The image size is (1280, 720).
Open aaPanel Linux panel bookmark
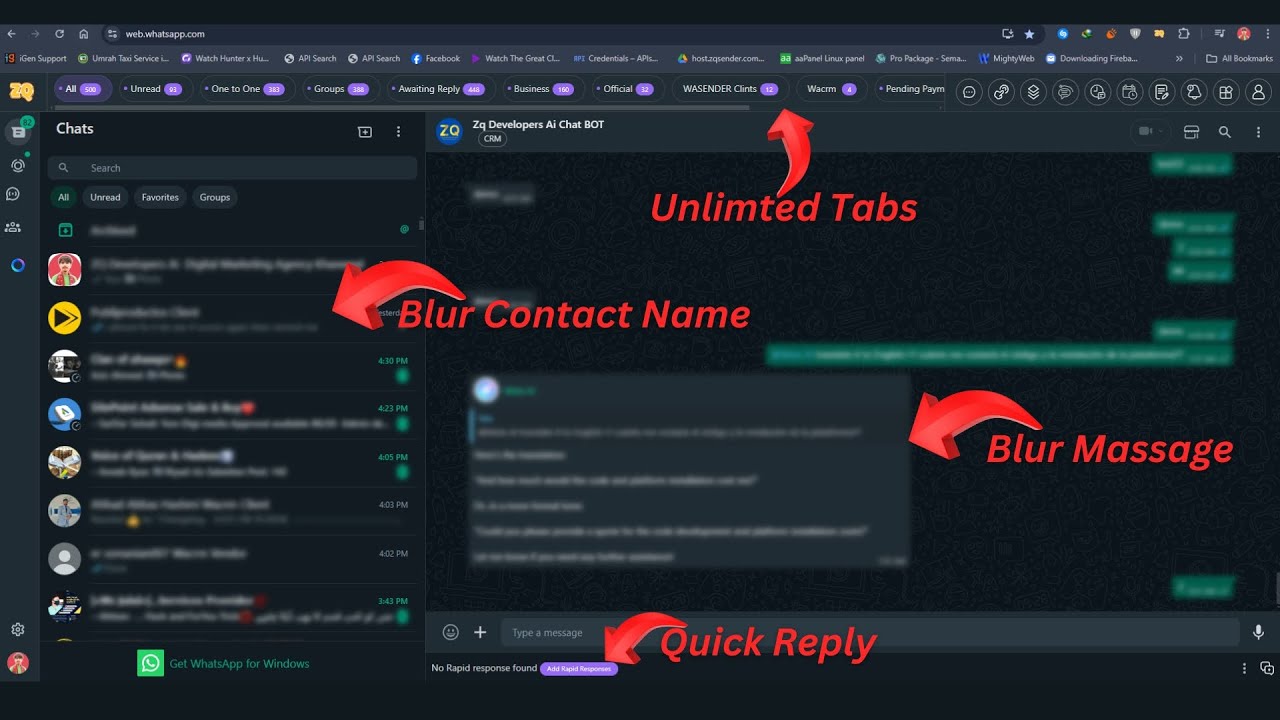pos(822,58)
